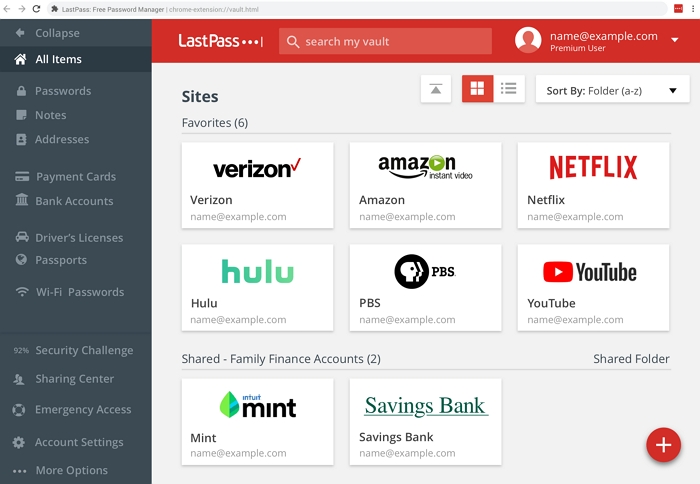The width and height of the screenshot is (700, 484).
Task: Go back using browser back arrow
Action: [x=7, y=9]
